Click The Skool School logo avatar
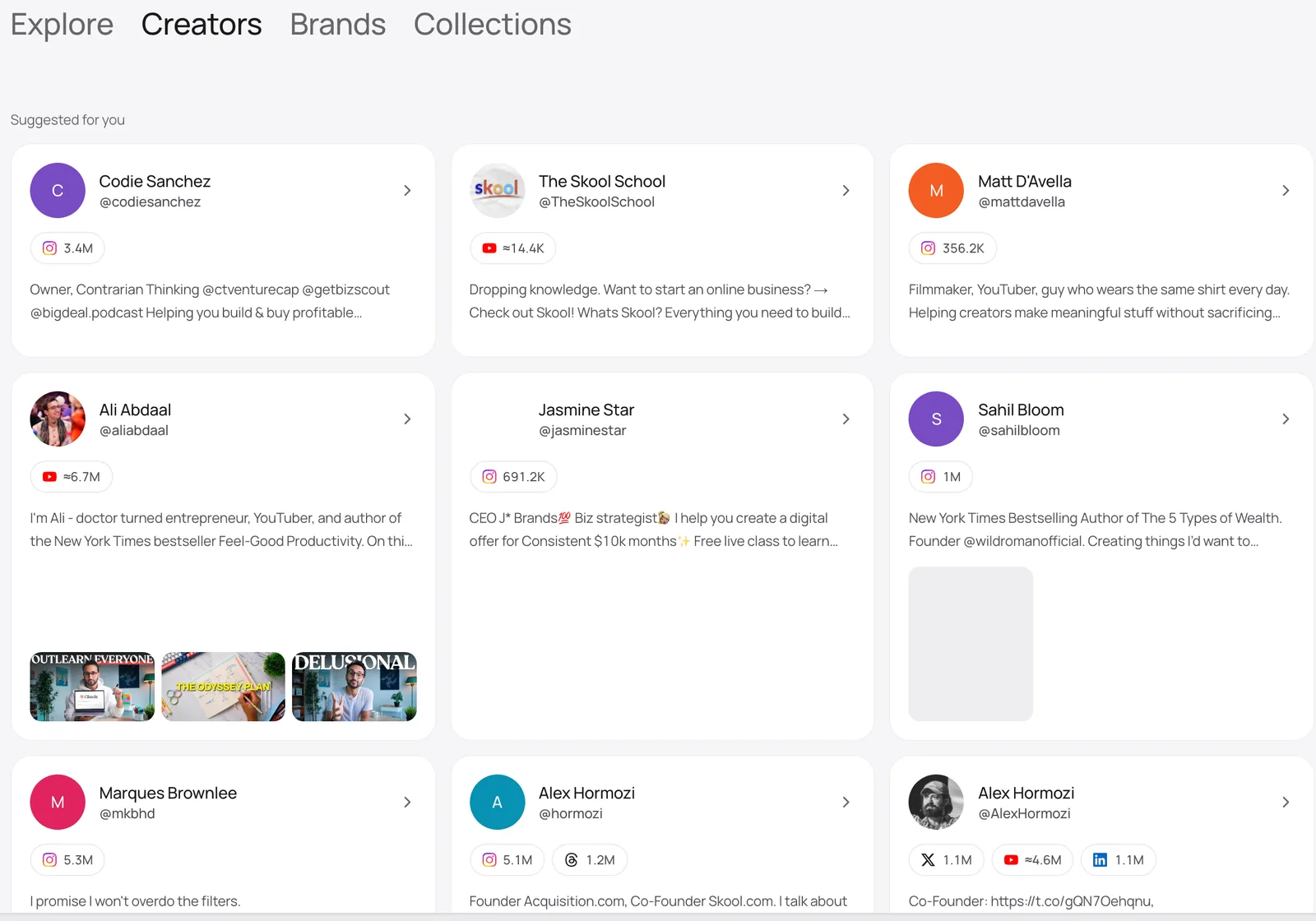The image size is (1316, 921). coord(497,191)
